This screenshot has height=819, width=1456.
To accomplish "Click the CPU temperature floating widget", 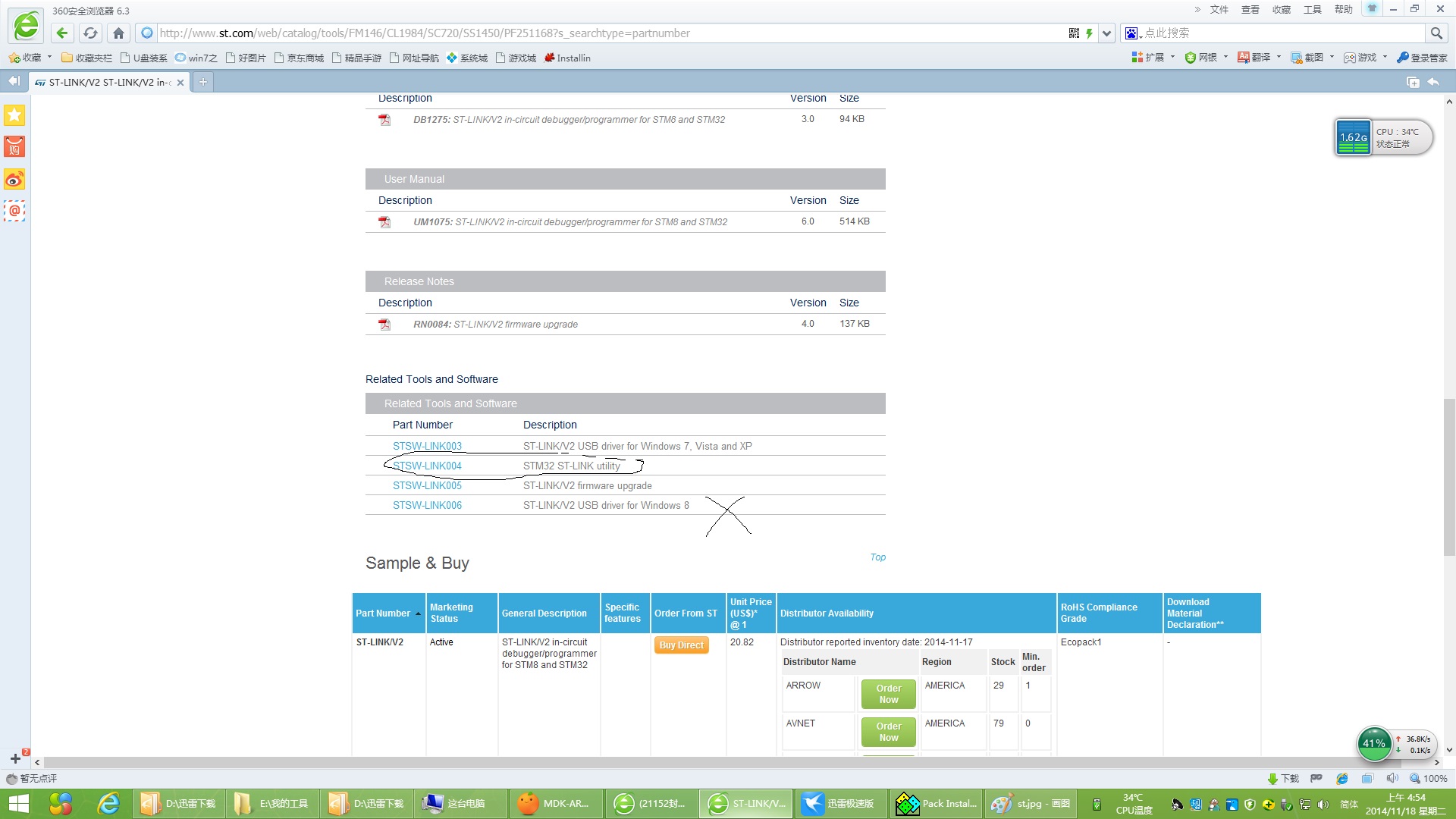I will point(1384,137).
